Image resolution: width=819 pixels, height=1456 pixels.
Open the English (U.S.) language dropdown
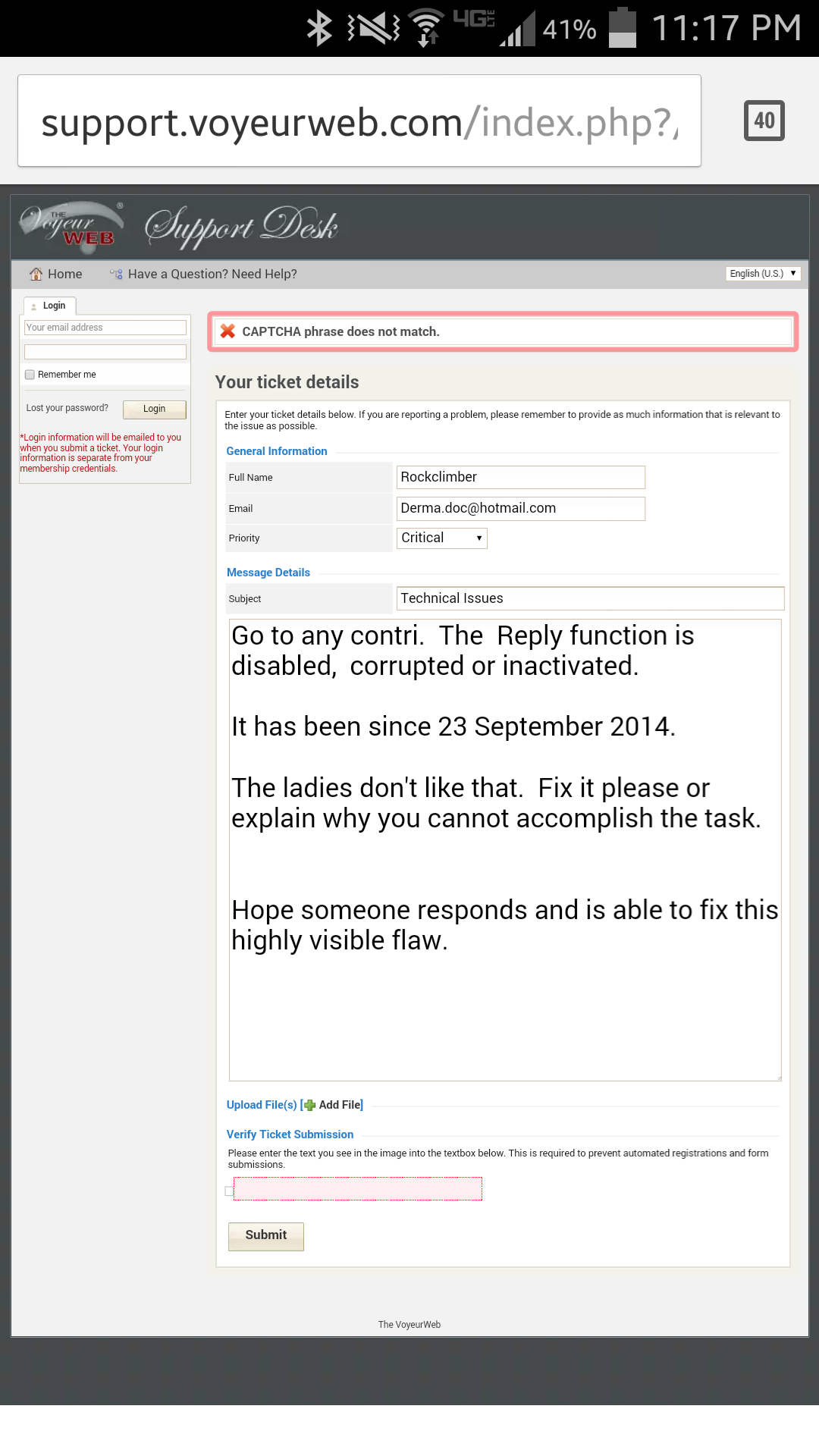[x=763, y=274]
